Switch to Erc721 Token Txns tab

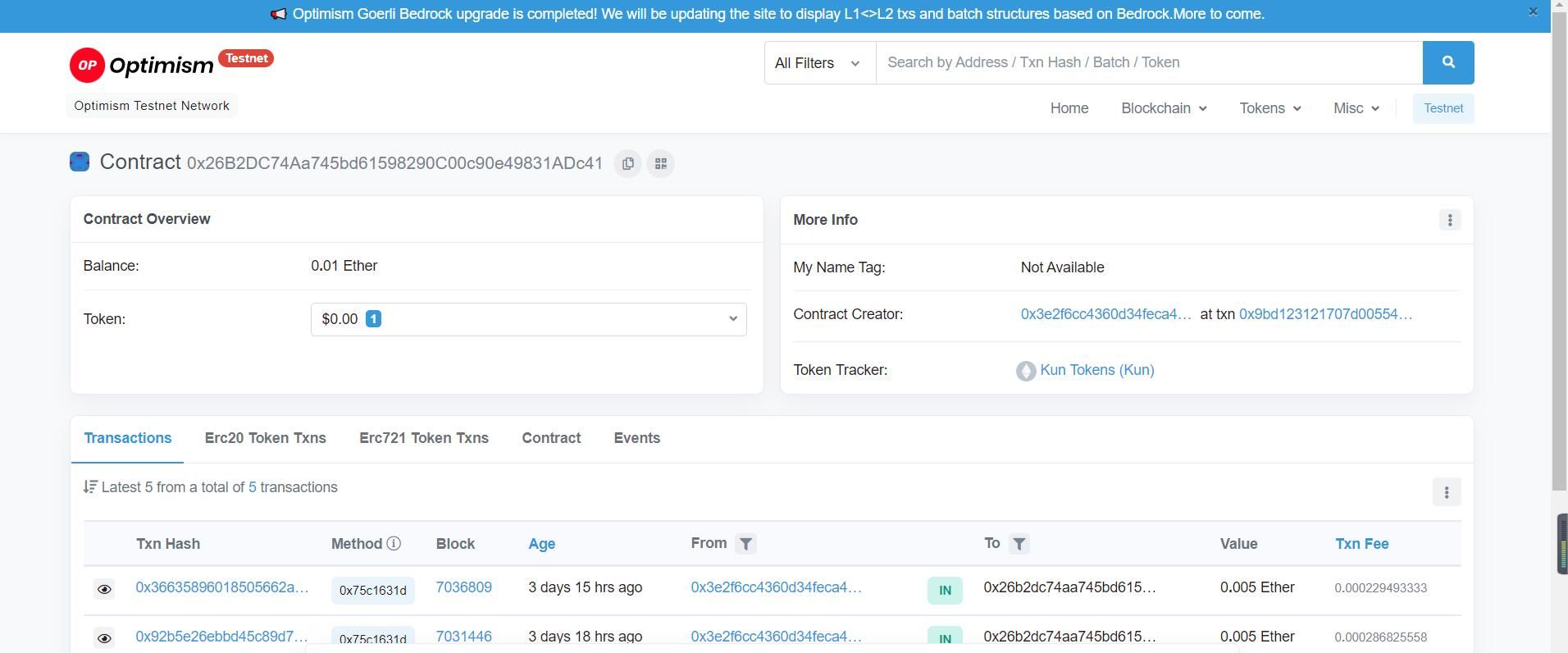coord(424,438)
